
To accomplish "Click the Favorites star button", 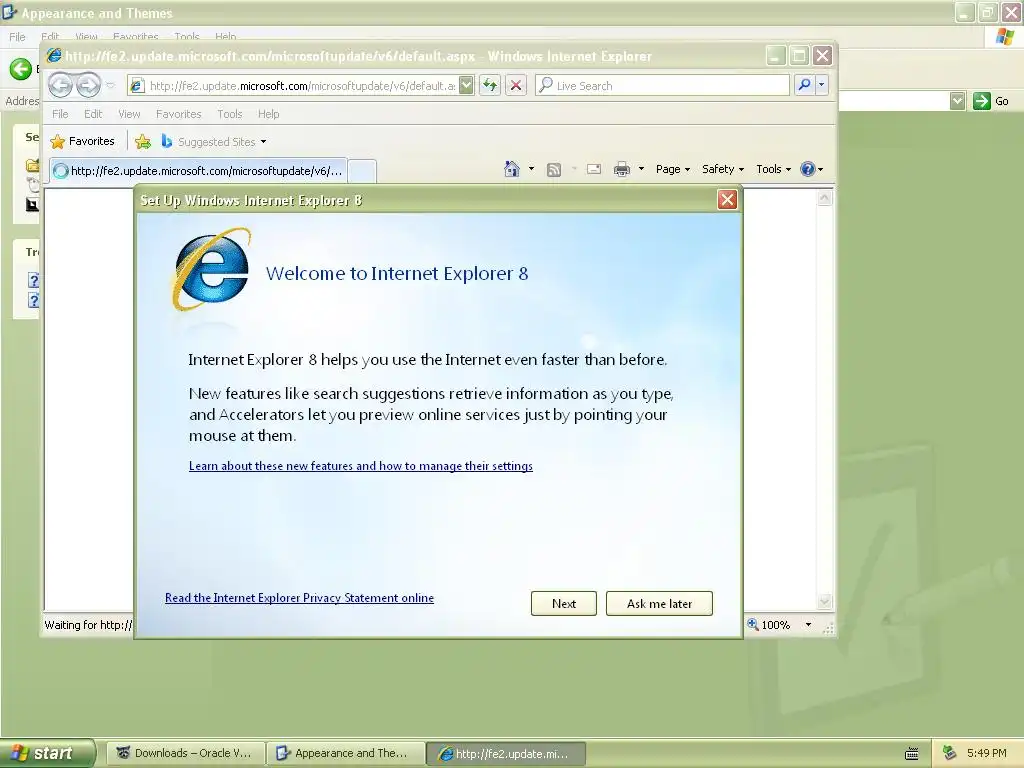I will point(83,141).
